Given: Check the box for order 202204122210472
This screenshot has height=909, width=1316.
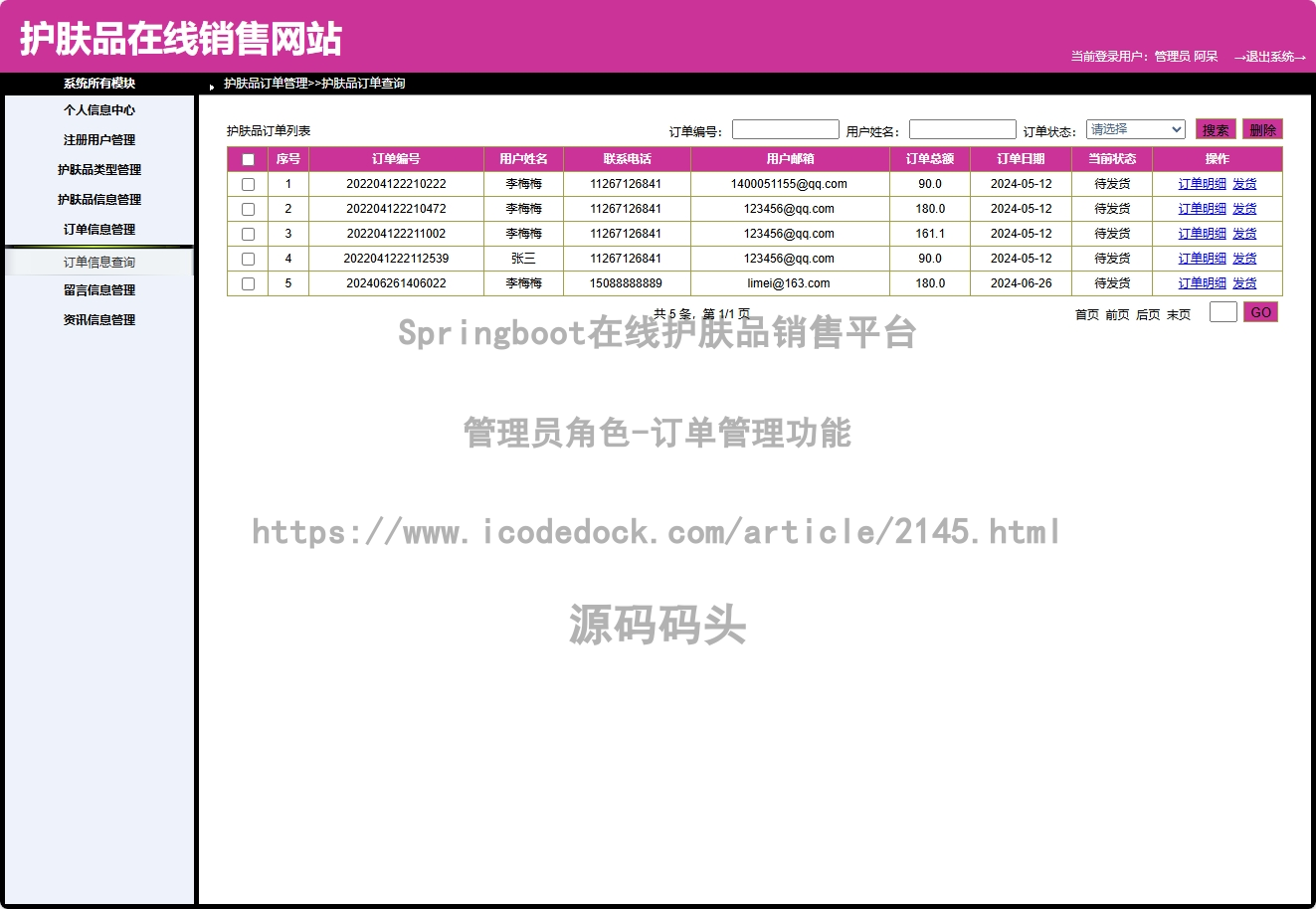Looking at the screenshot, I should 248,209.
